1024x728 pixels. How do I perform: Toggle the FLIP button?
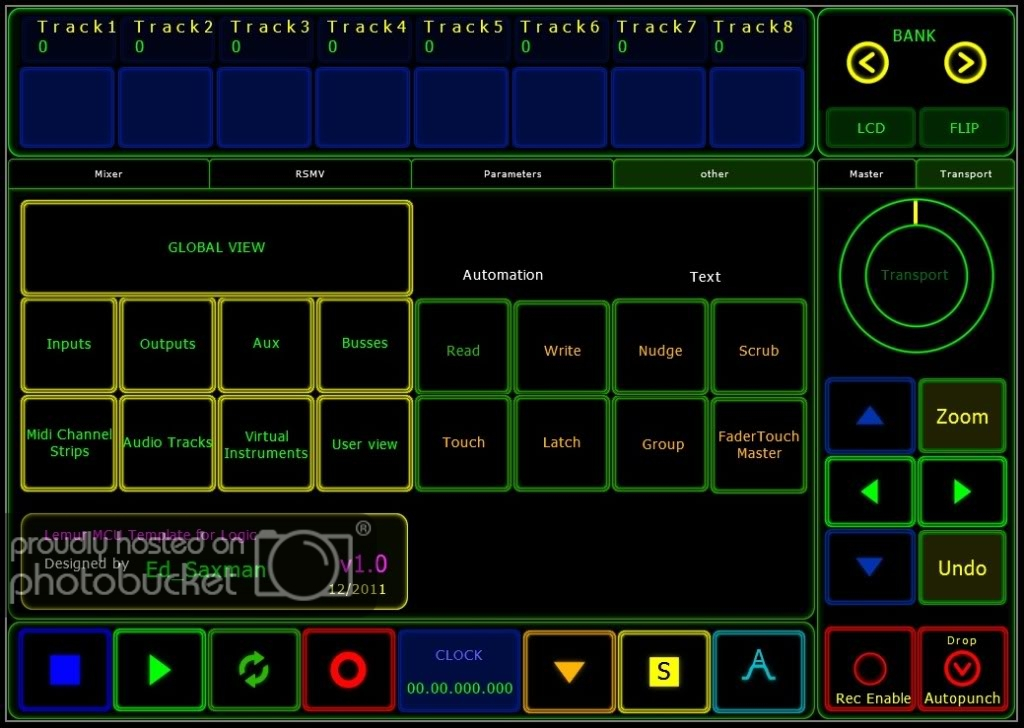click(964, 128)
